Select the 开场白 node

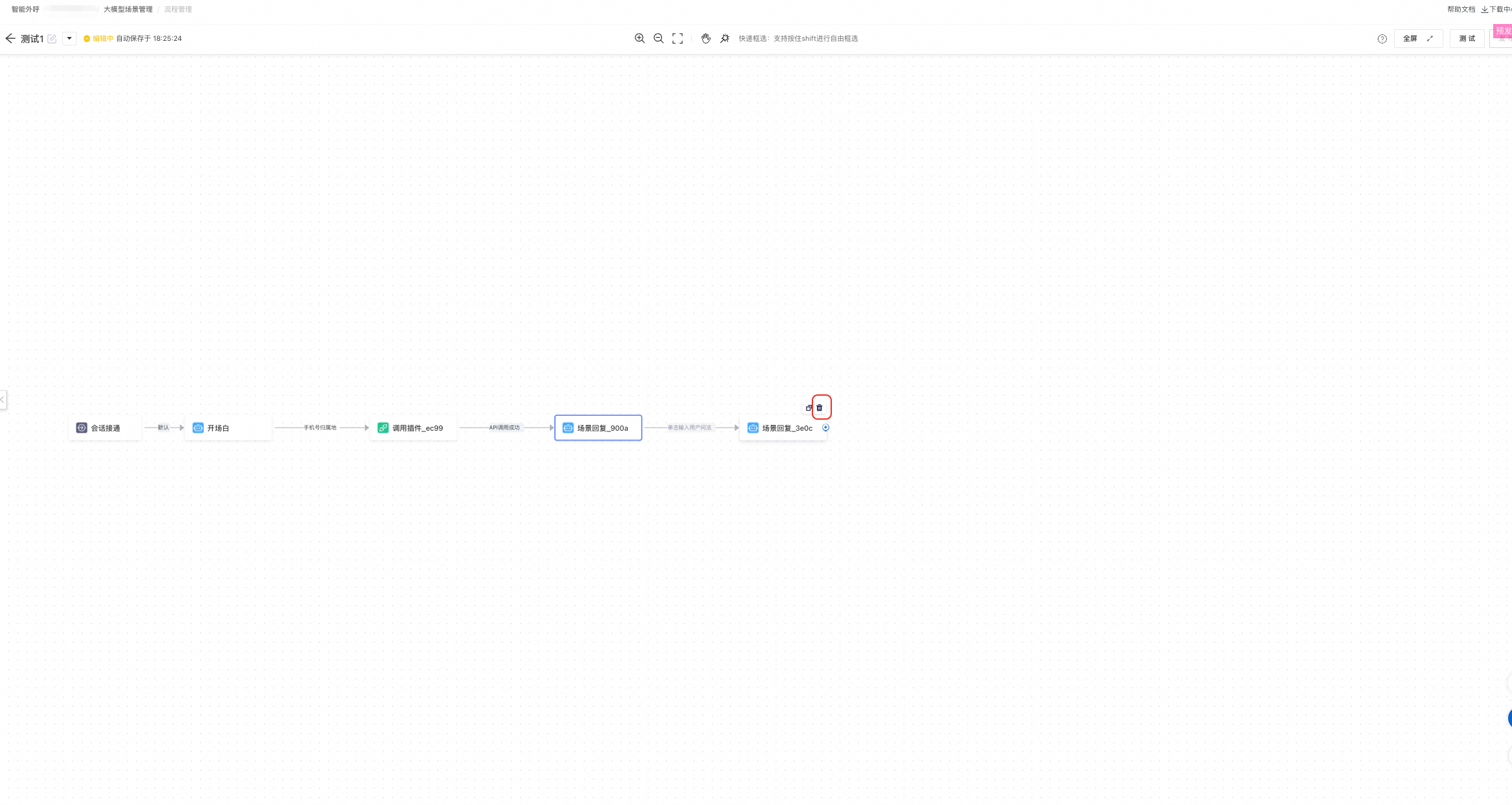pos(228,428)
